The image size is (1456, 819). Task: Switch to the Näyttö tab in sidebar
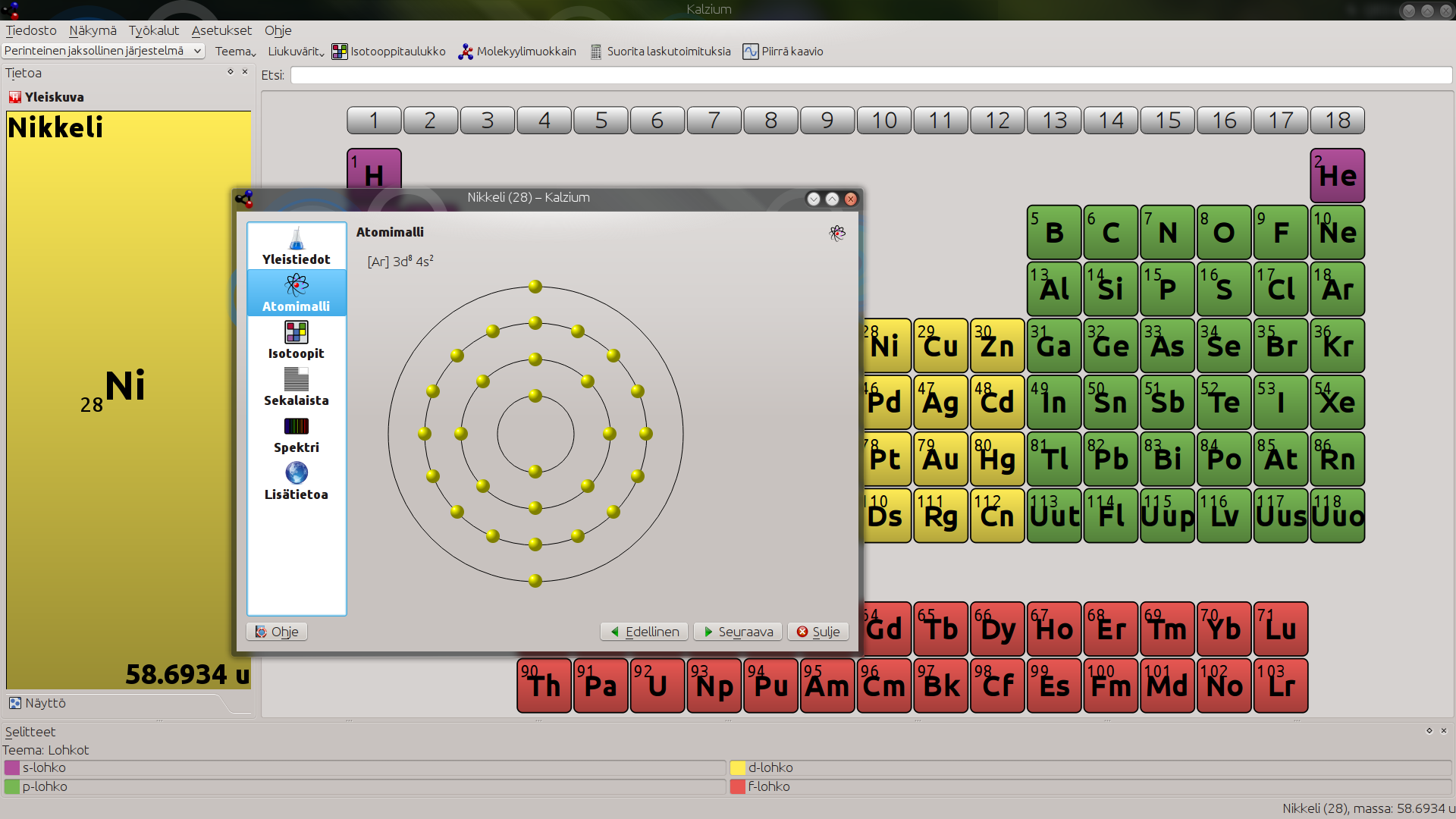pos(37,703)
